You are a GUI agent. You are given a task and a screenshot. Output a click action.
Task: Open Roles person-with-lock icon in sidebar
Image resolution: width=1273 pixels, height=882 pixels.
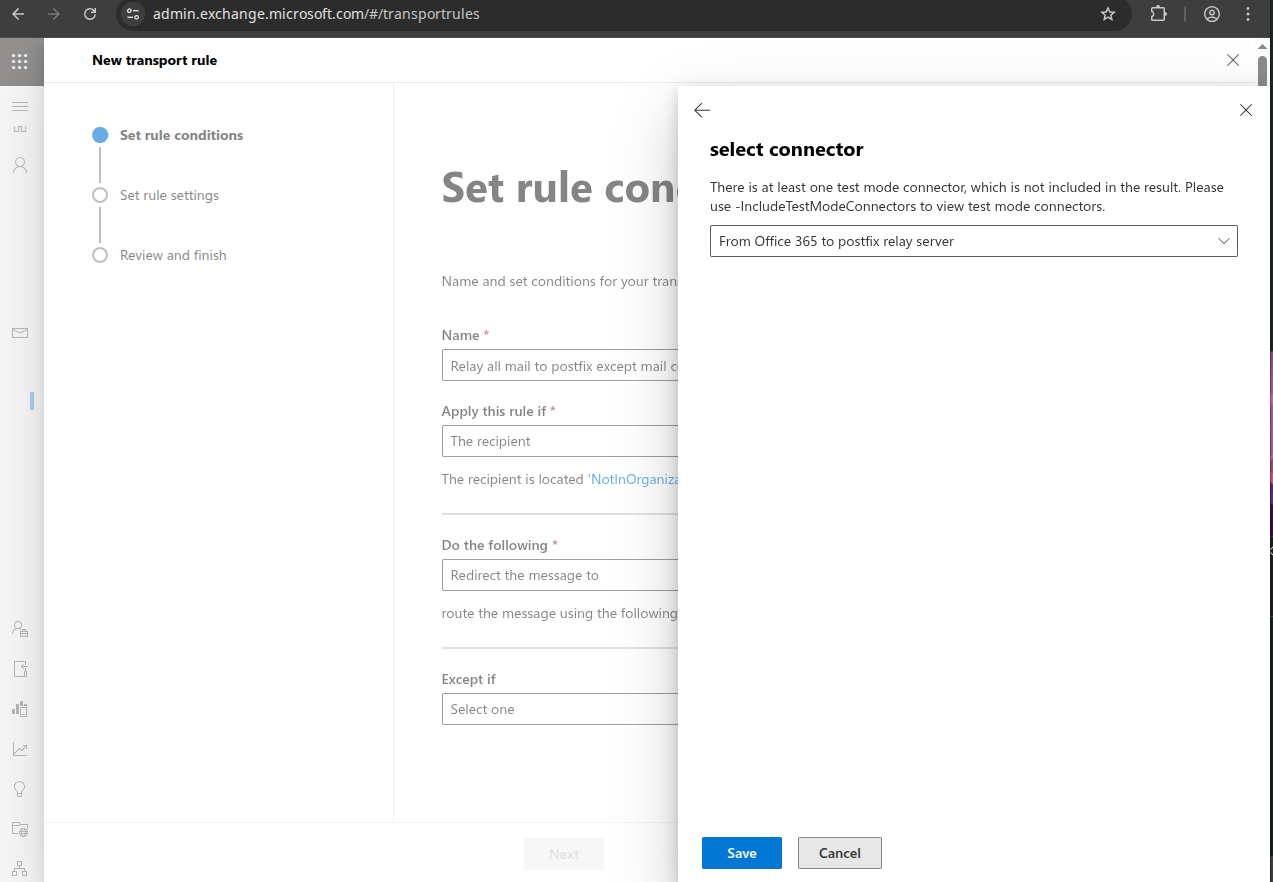(x=20, y=629)
